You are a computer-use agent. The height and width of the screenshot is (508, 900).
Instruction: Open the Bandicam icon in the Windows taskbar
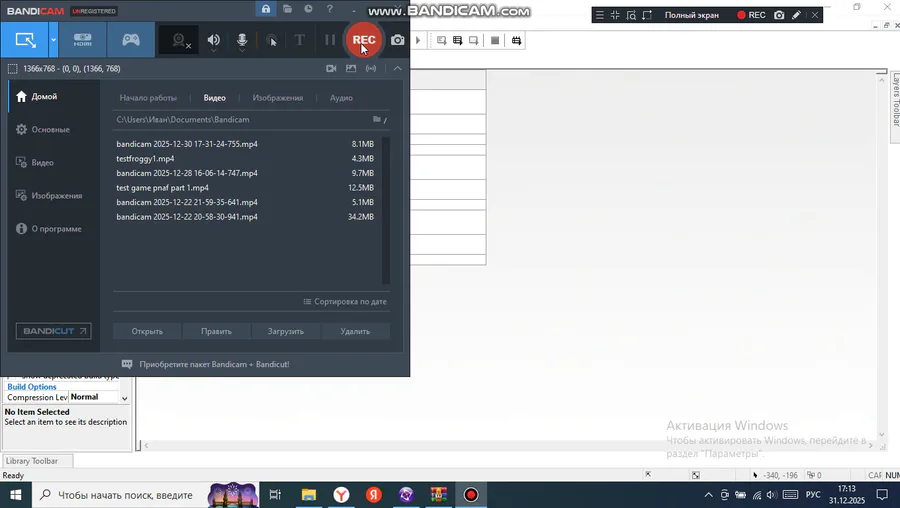pyautogui.click(x=471, y=495)
